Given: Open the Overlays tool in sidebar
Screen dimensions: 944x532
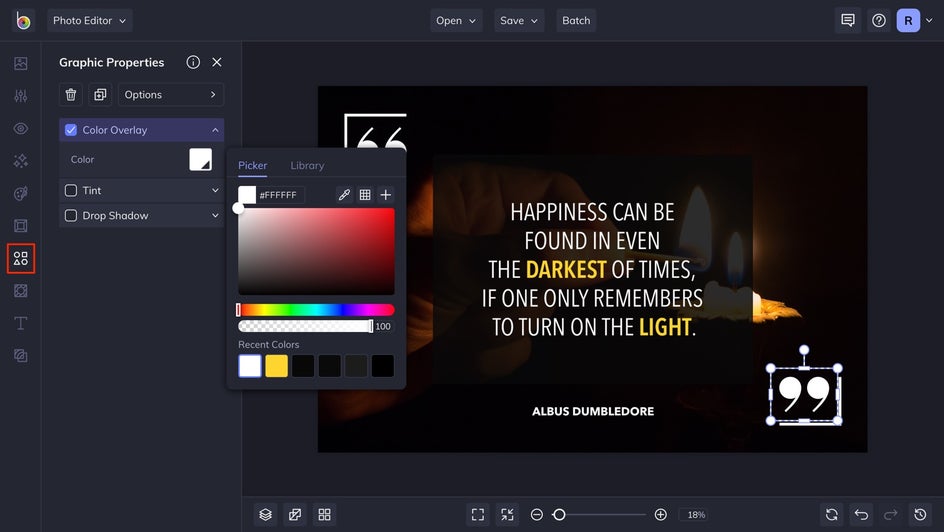Looking at the screenshot, I should point(20,291).
